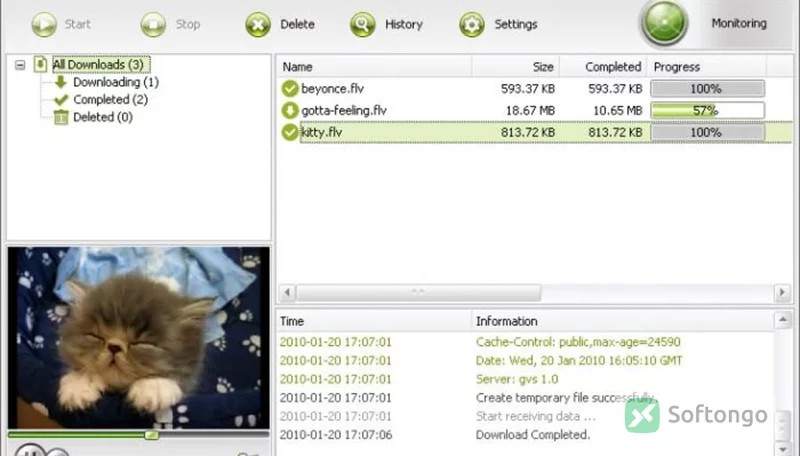The image size is (800, 456).
Task: Click the Date: Wed, 20 Jan 2010 log entry
Action: 579,361
